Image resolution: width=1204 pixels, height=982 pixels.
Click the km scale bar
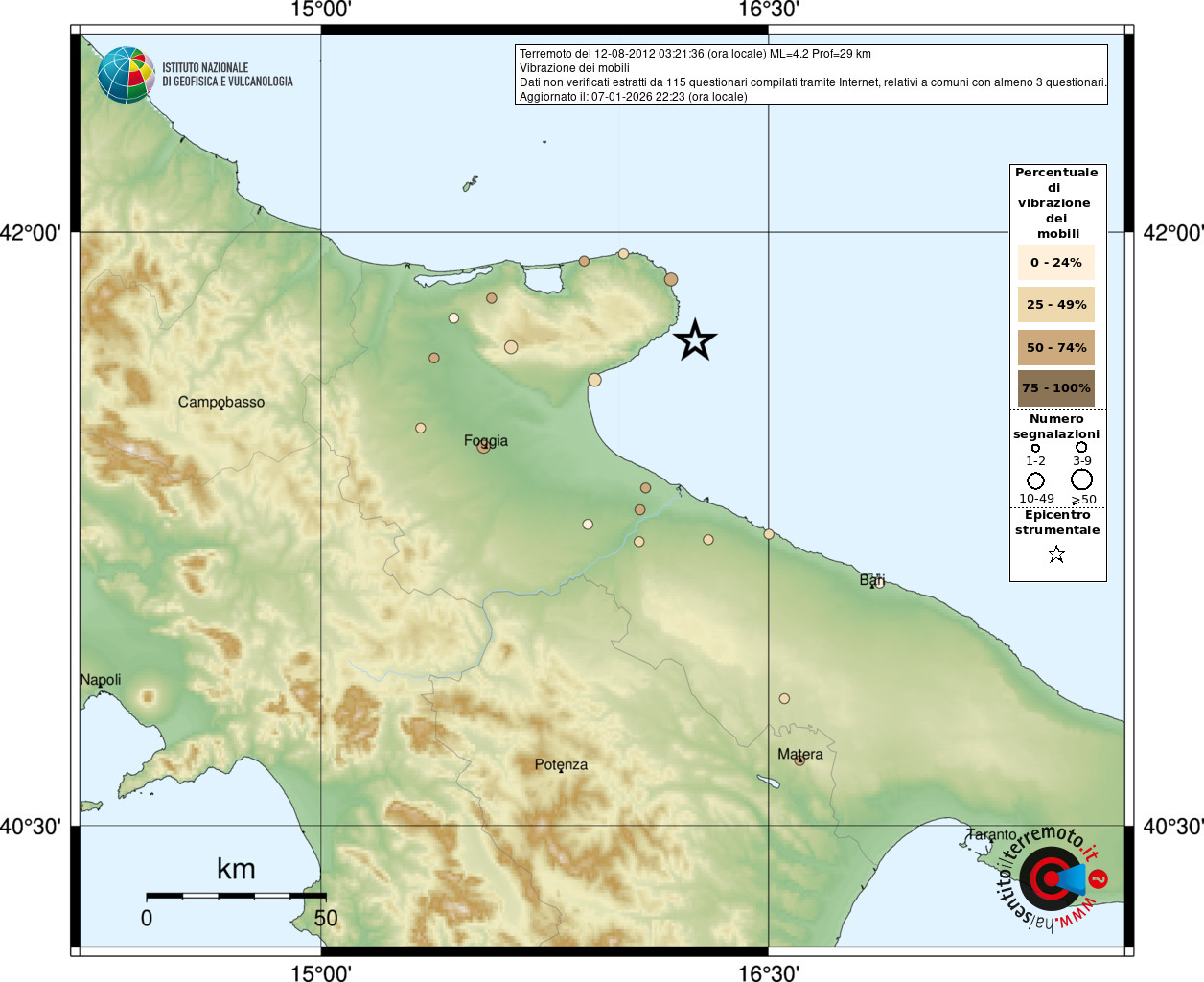click(236, 895)
